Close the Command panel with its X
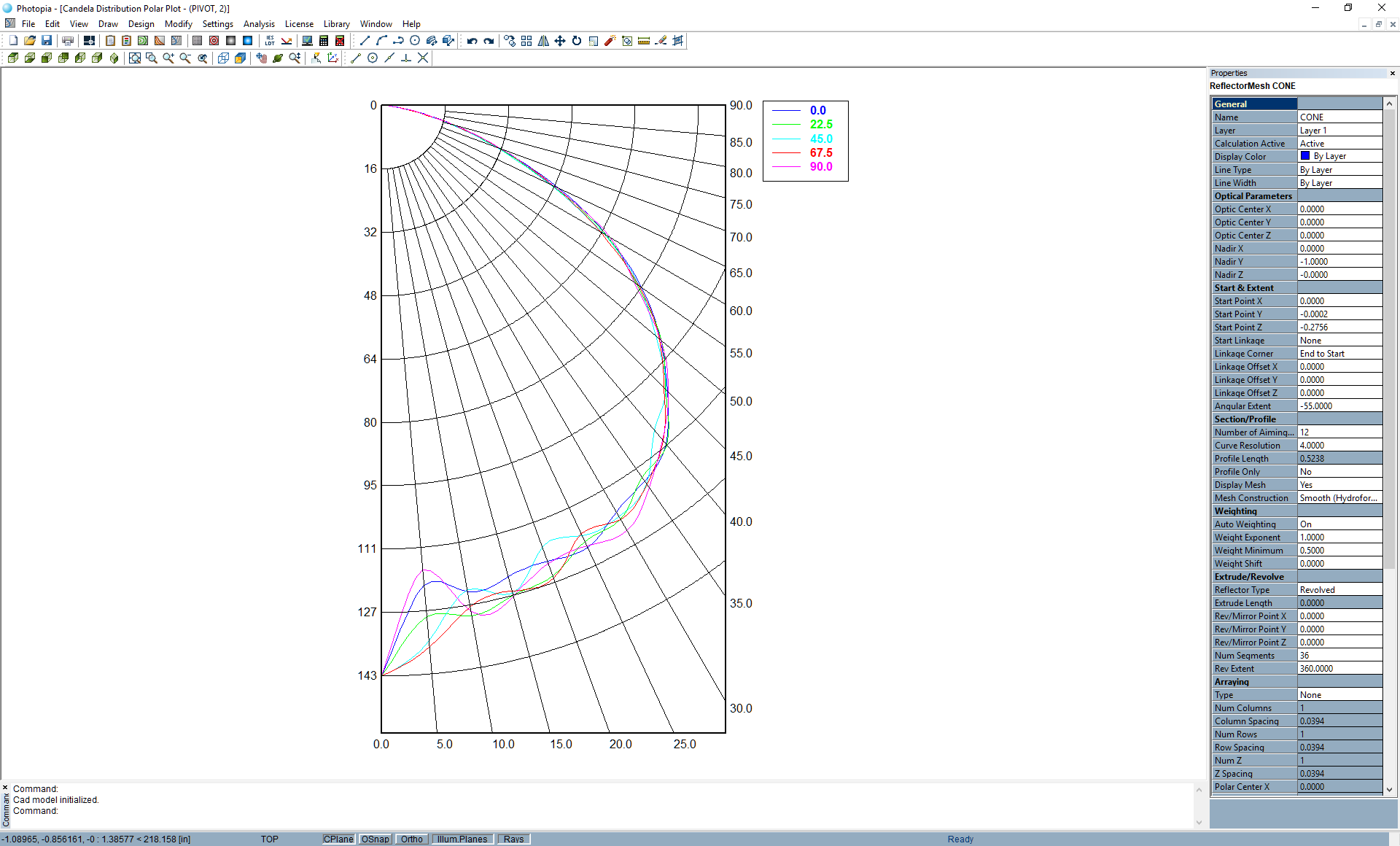1400x846 pixels. (5, 788)
